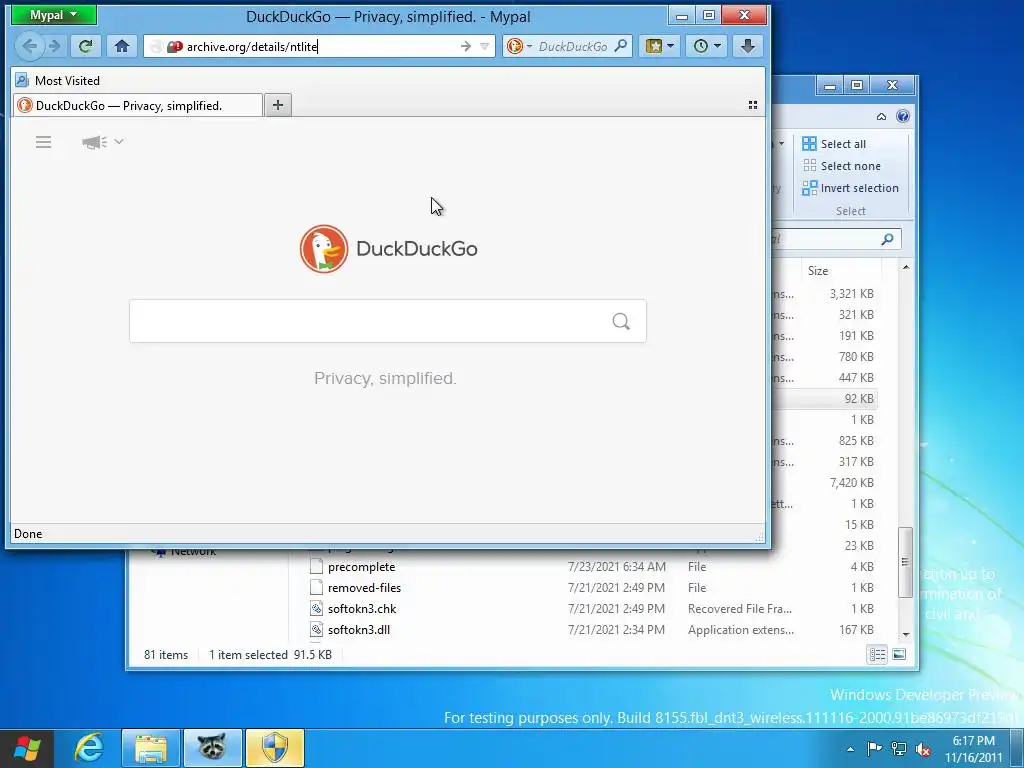1024x768 pixels.
Task: Click the magnifier in the toolbar search box
Action: [621, 46]
